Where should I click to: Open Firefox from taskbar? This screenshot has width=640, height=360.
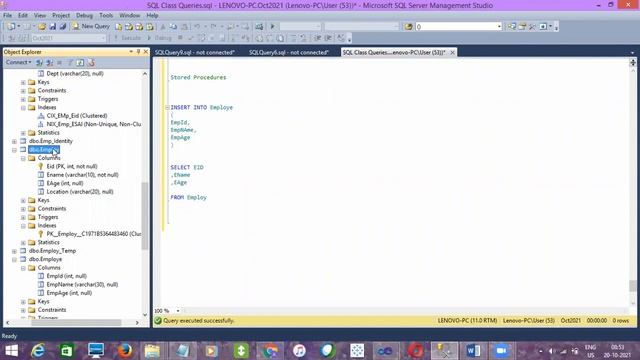tap(124, 350)
